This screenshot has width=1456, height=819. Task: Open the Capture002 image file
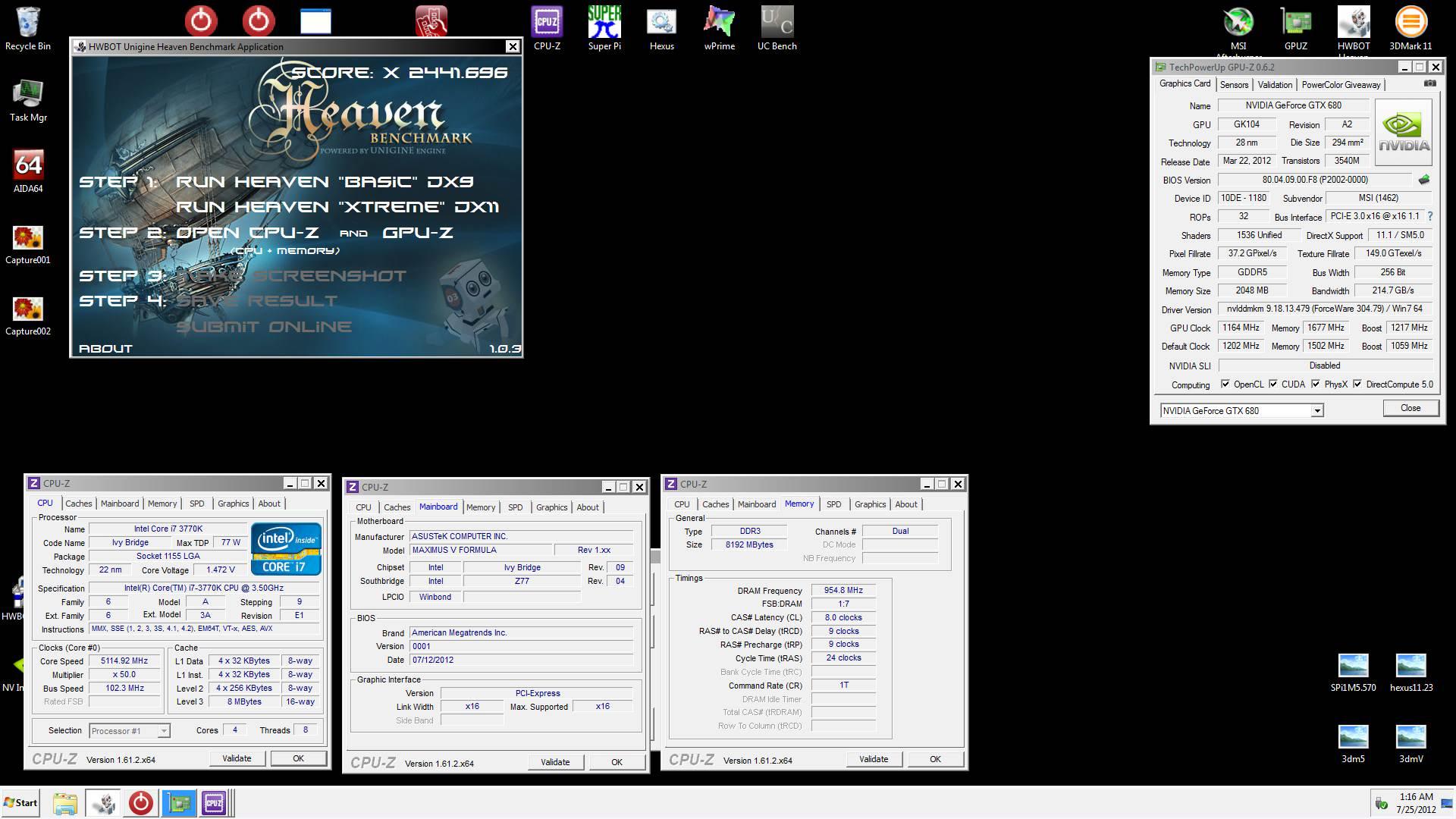pyautogui.click(x=28, y=314)
